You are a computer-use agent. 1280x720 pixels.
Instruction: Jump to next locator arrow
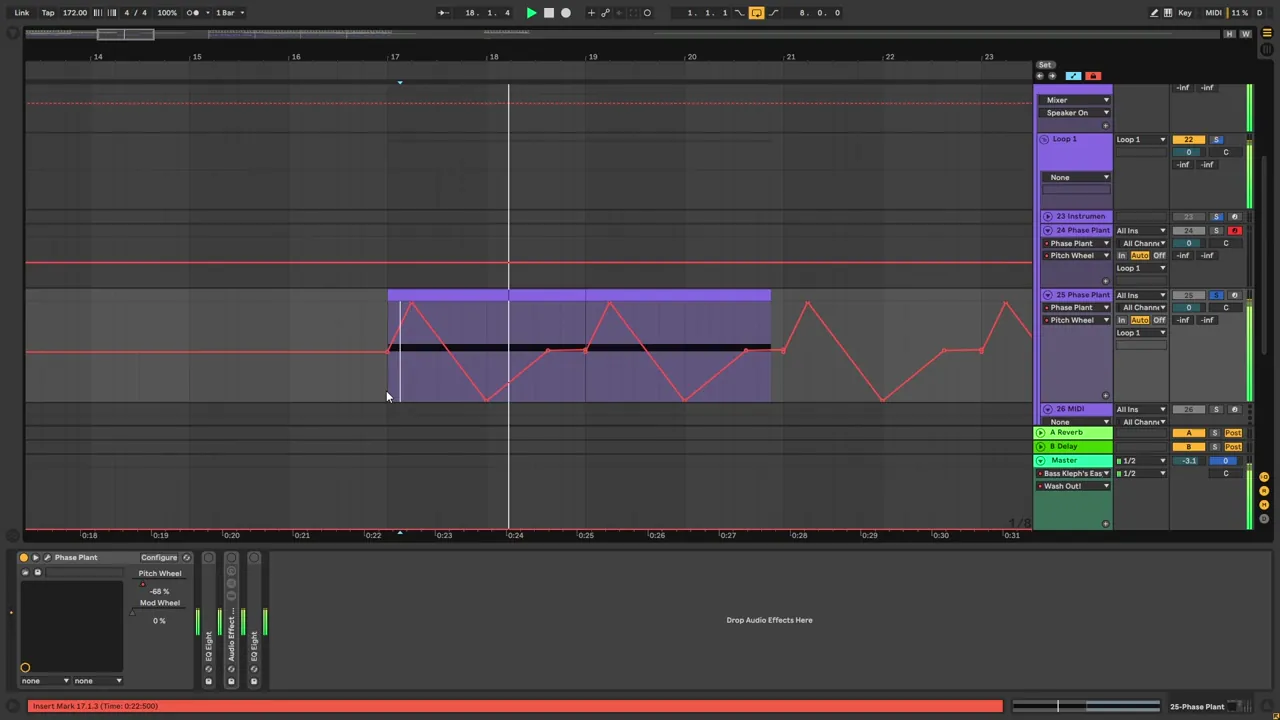tap(1051, 76)
